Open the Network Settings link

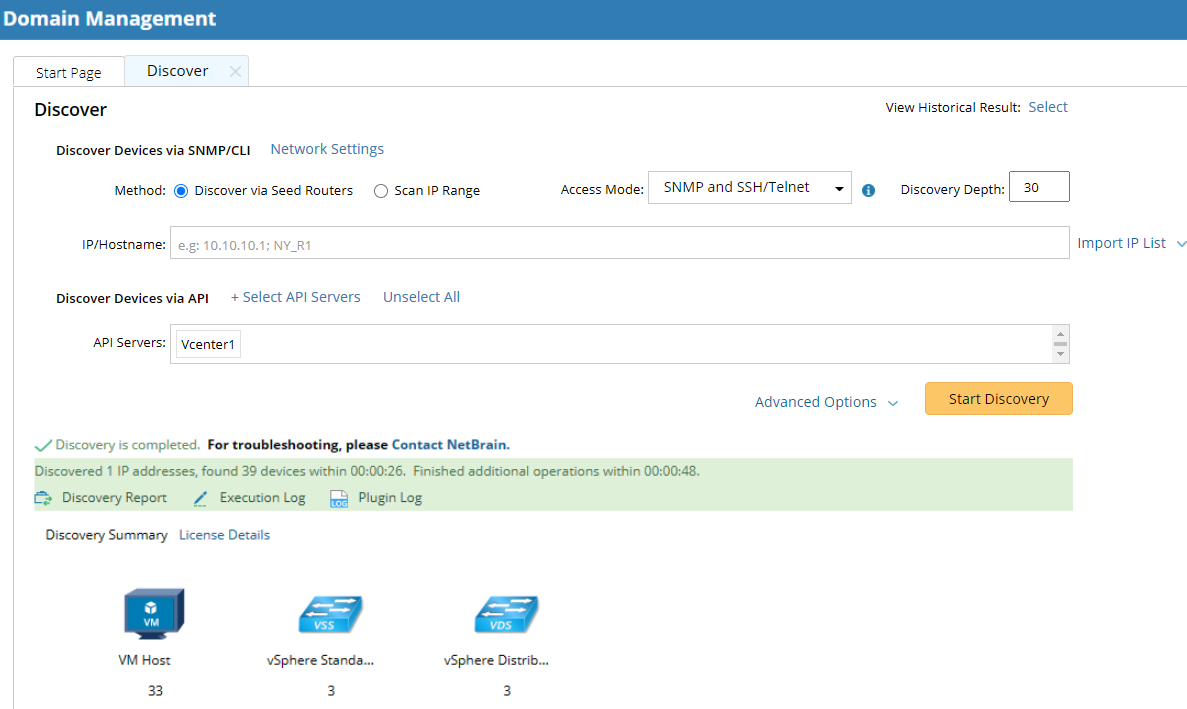point(327,149)
